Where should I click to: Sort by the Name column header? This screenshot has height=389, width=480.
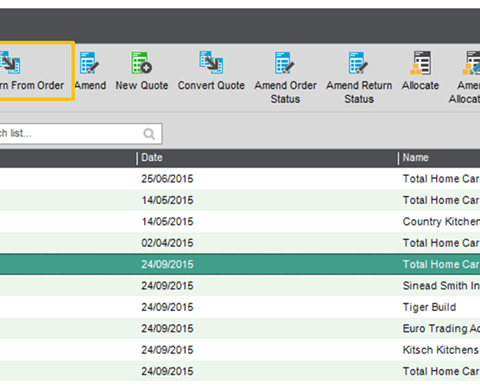pos(415,157)
